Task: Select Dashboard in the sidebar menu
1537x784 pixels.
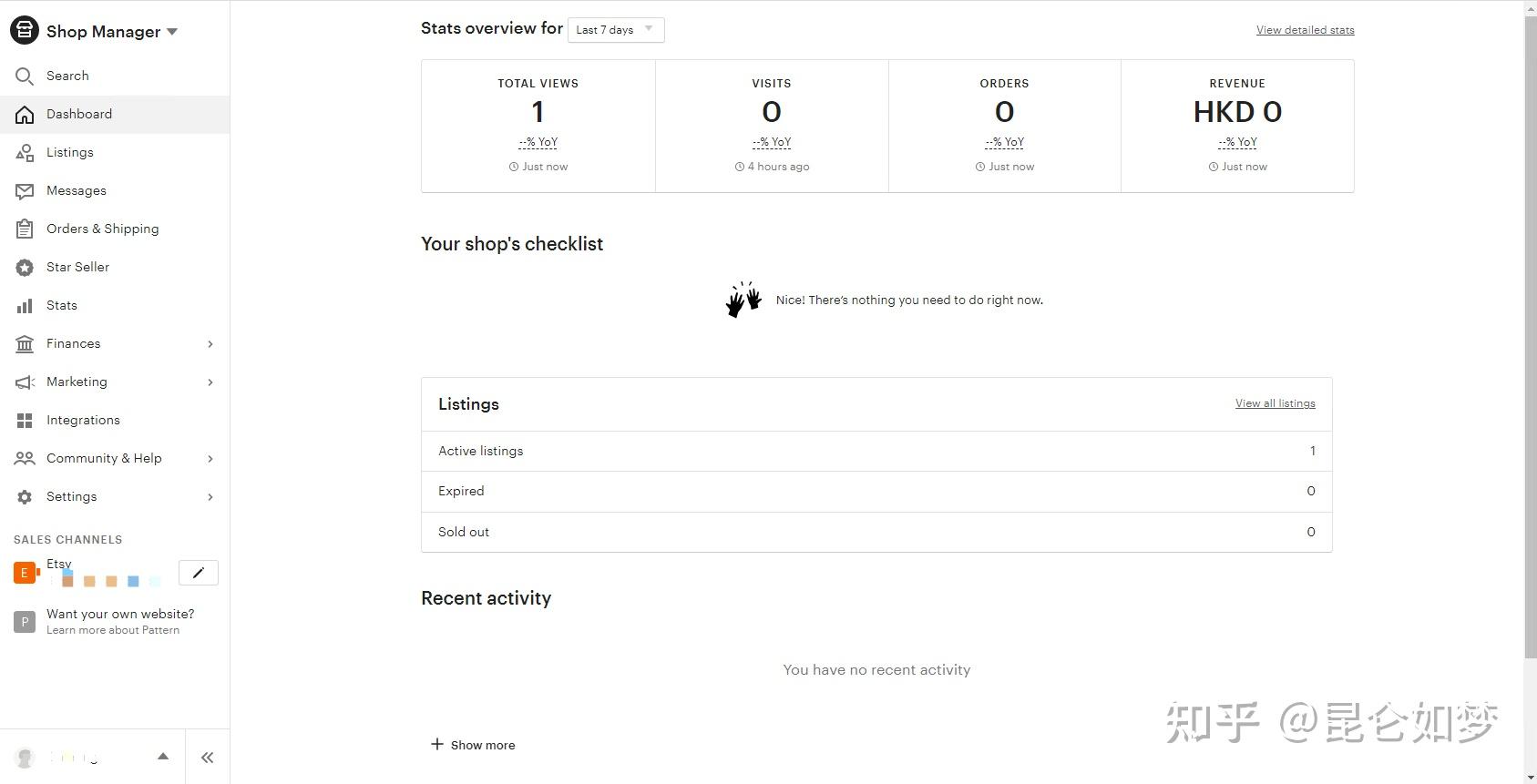Action: (79, 115)
